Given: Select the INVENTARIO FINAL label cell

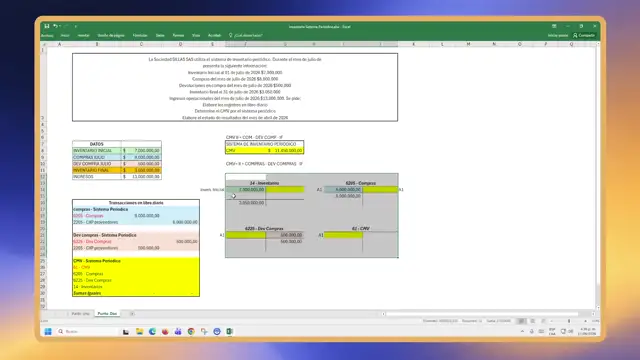Looking at the screenshot, I should [97, 170].
